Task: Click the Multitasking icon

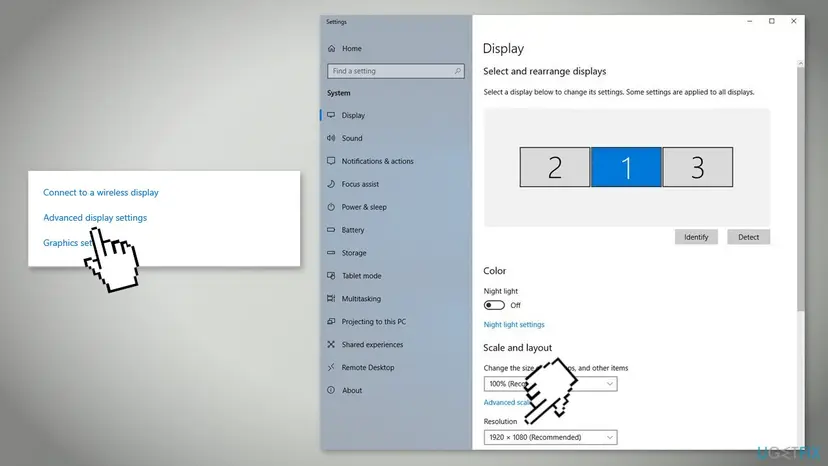Action: pyautogui.click(x=331, y=299)
